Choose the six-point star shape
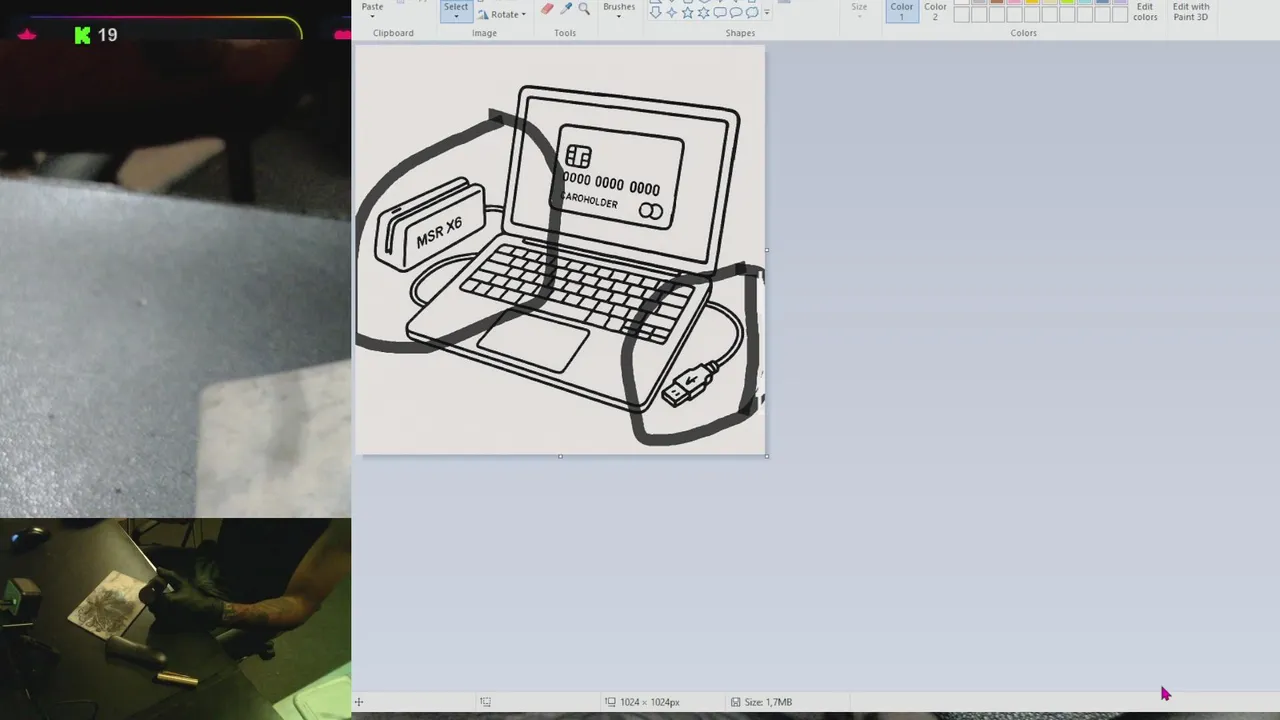The height and width of the screenshot is (720, 1280). [704, 12]
